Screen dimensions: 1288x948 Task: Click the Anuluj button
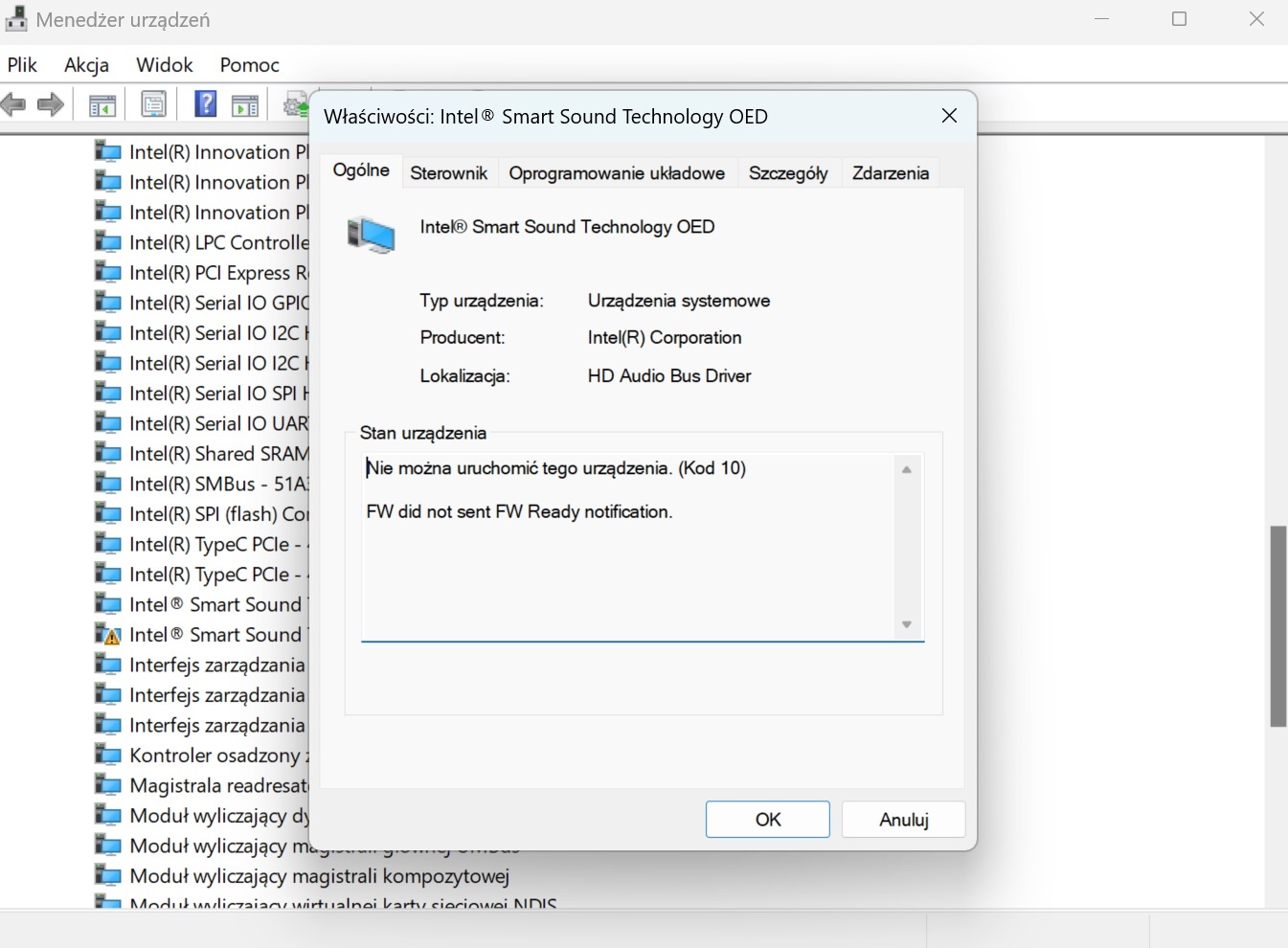point(904,820)
